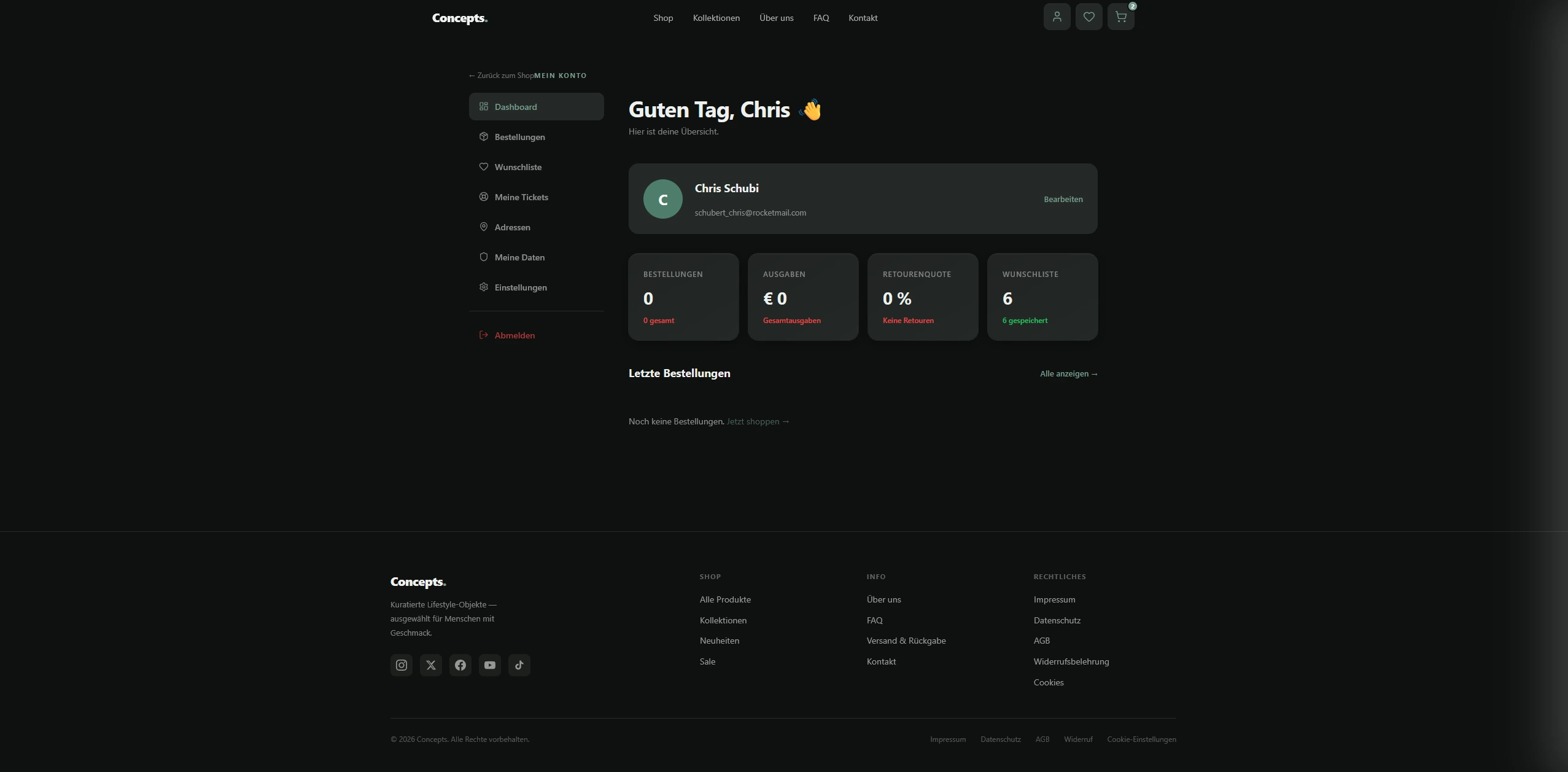Click Sale in the footer
The height and width of the screenshot is (772, 1568).
coord(707,661)
